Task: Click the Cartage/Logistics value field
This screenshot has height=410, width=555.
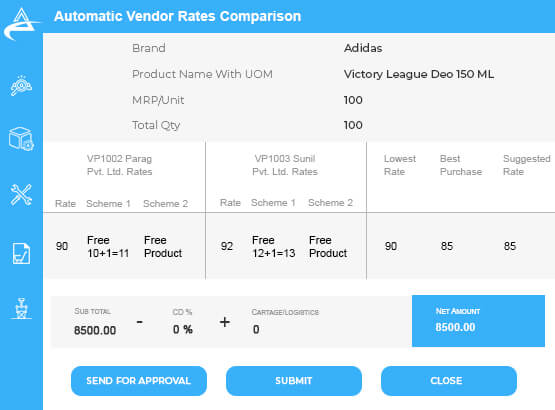Action: pyautogui.click(x=256, y=330)
